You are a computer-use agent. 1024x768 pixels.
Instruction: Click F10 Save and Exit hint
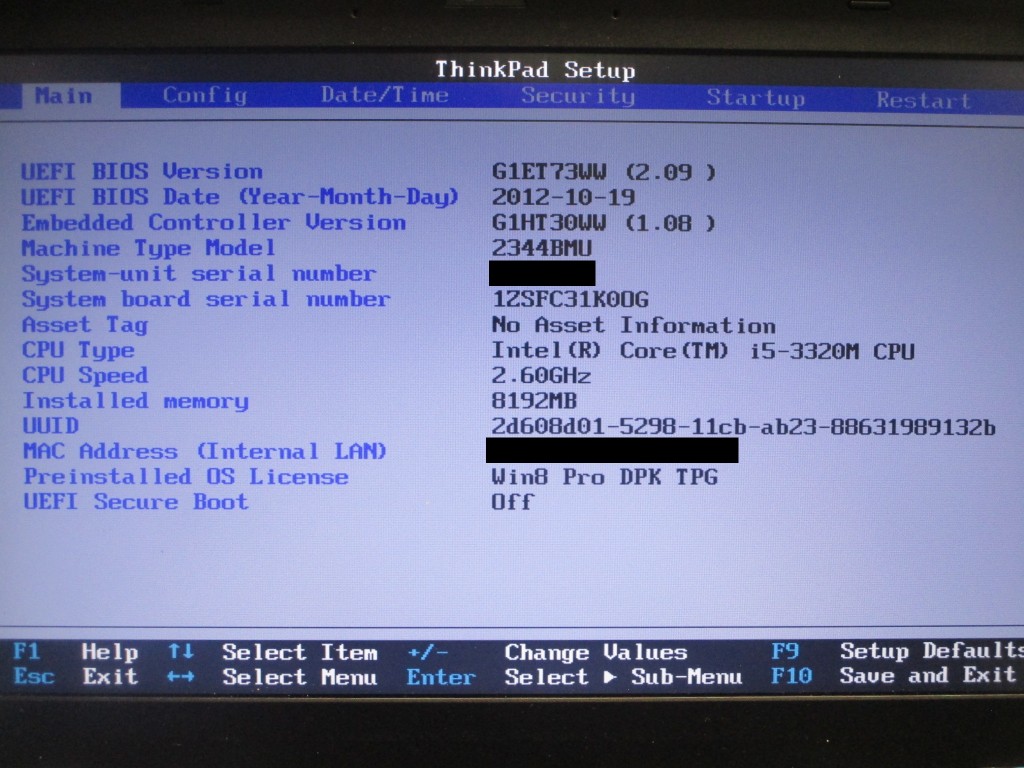click(x=895, y=676)
